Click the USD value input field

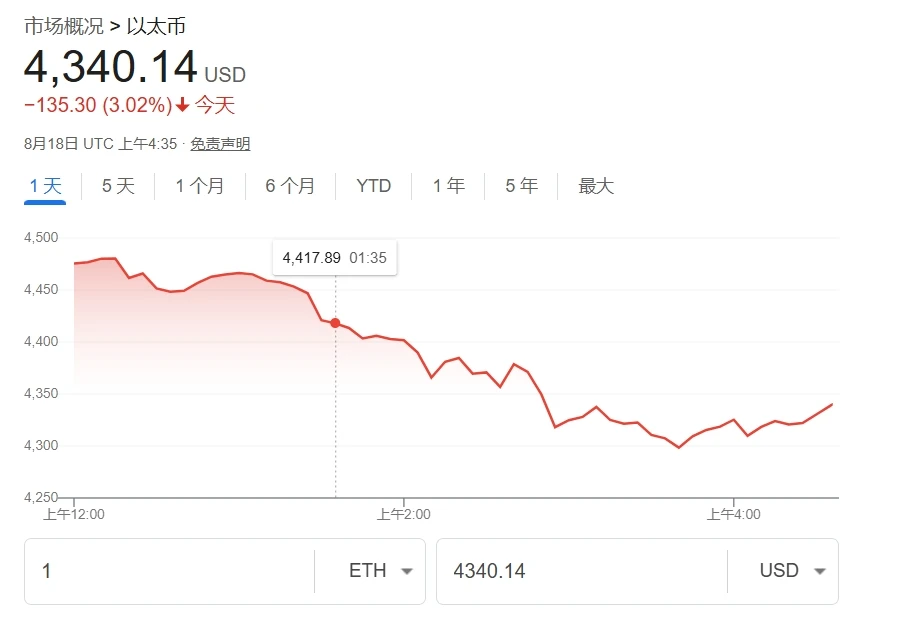pos(580,571)
